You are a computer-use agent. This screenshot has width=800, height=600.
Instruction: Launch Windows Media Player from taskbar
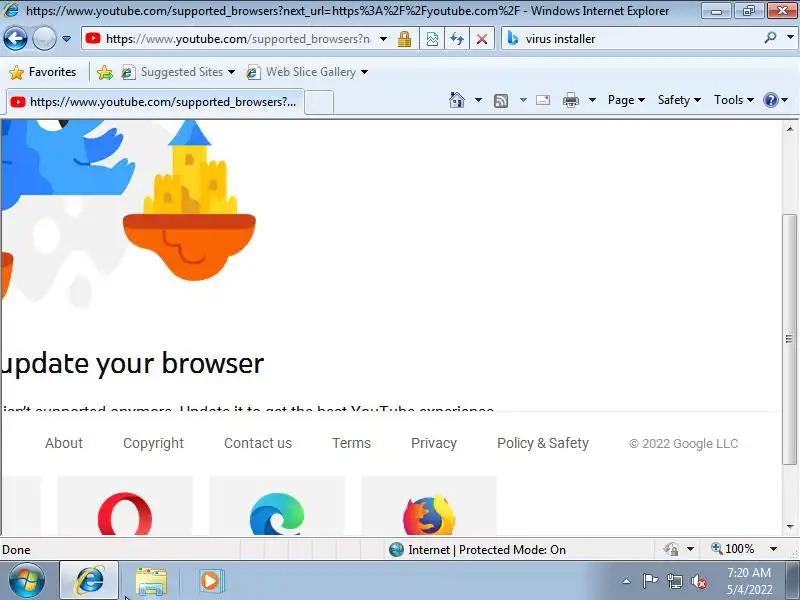210,581
